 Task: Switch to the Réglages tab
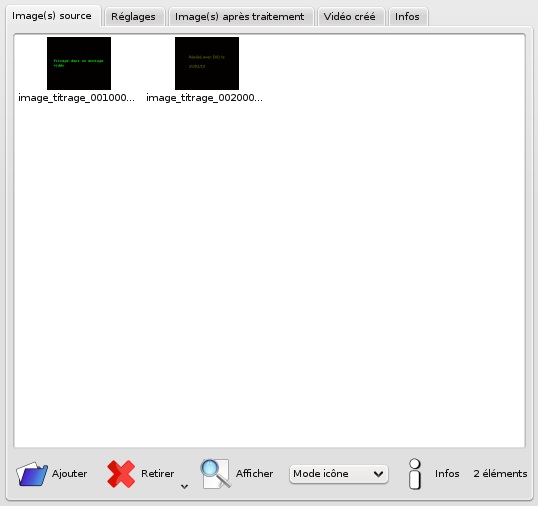coord(133,16)
